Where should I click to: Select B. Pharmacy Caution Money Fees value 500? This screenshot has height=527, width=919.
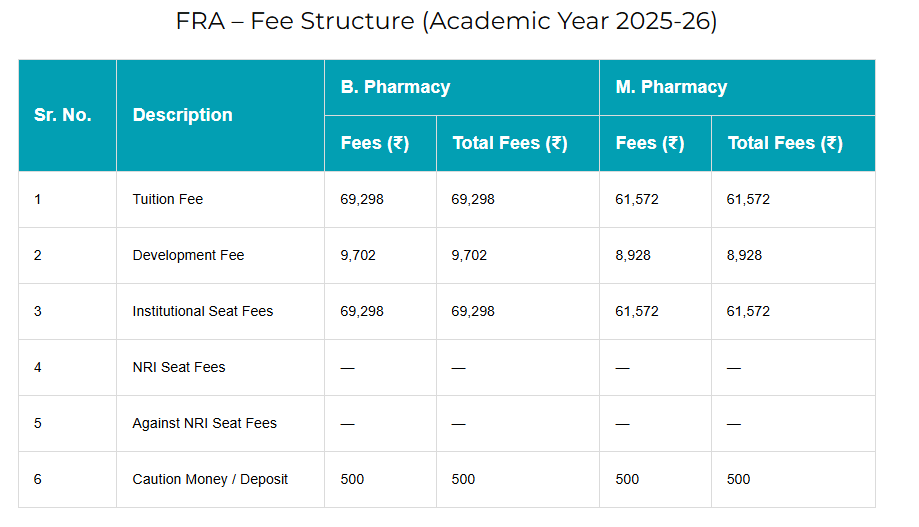[352, 479]
